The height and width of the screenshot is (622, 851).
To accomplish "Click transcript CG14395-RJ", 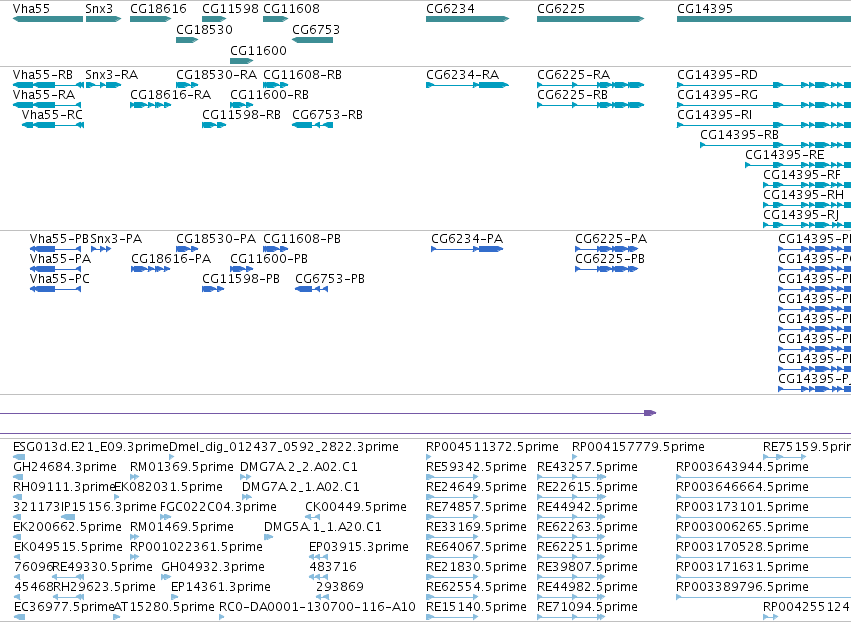I will coord(807,225).
